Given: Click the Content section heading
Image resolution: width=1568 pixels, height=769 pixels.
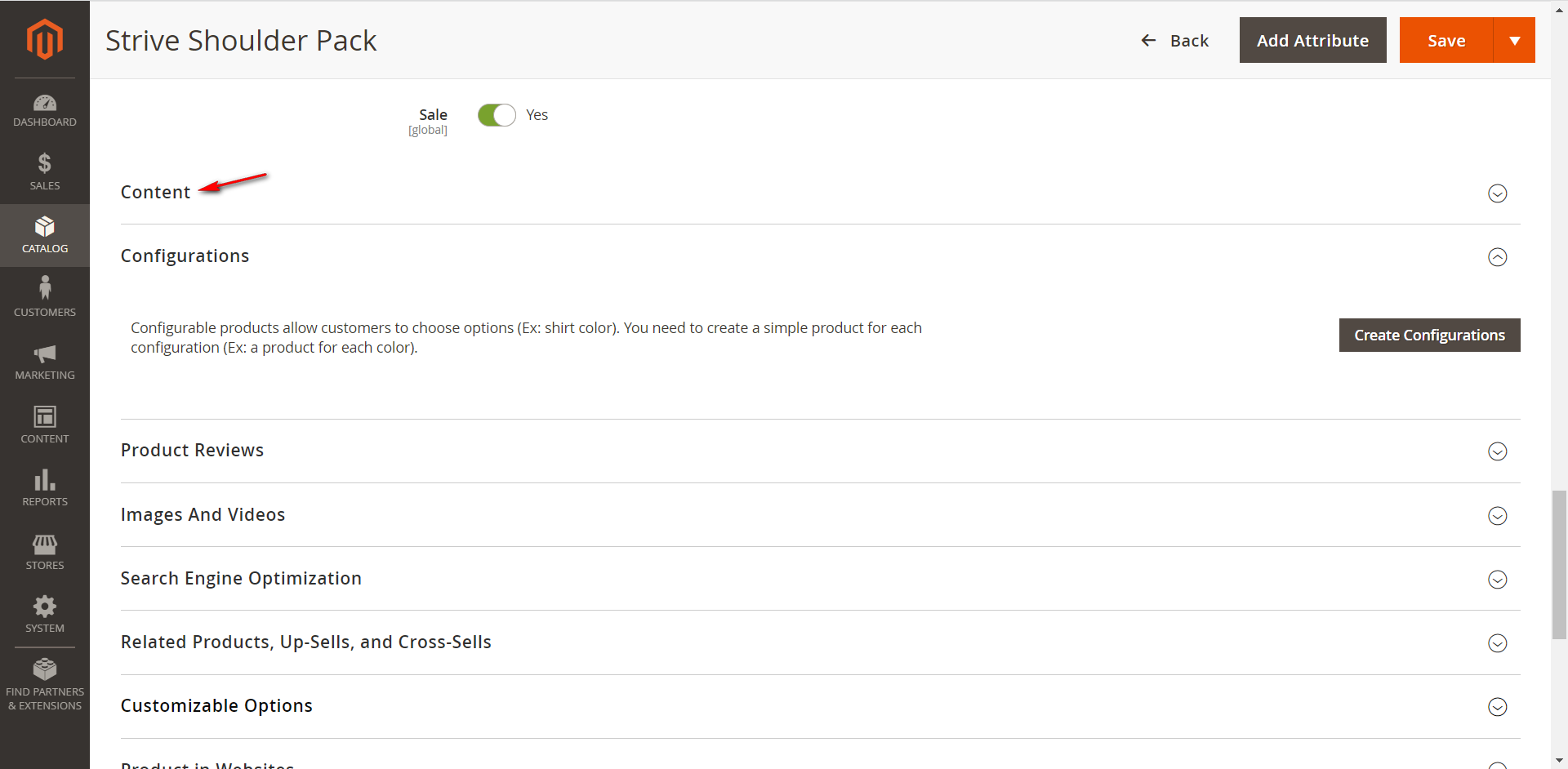Looking at the screenshot, I should click(155, 192).
